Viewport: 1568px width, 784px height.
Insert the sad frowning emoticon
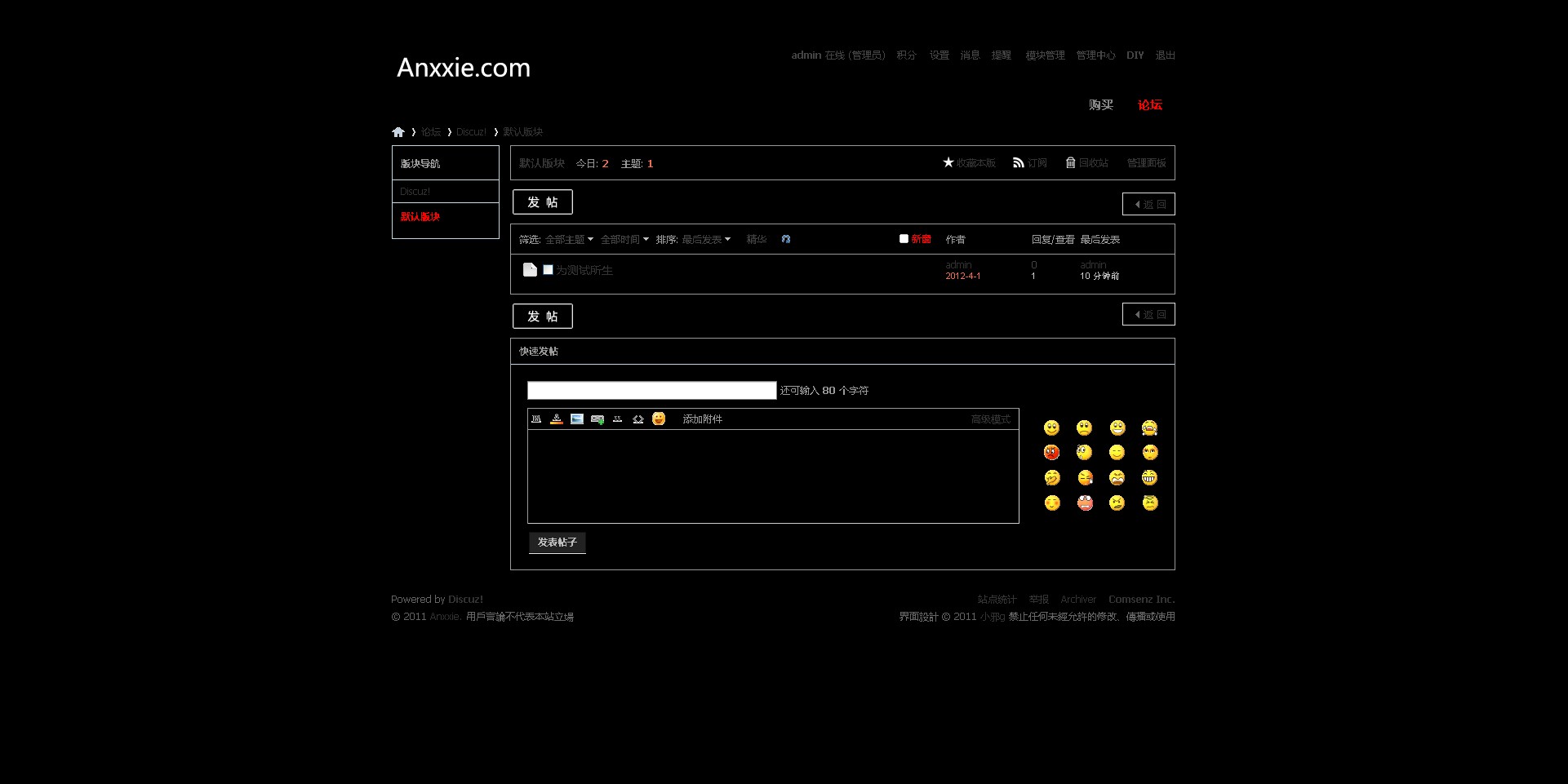pyautogui.click(x=1084, y=427)
